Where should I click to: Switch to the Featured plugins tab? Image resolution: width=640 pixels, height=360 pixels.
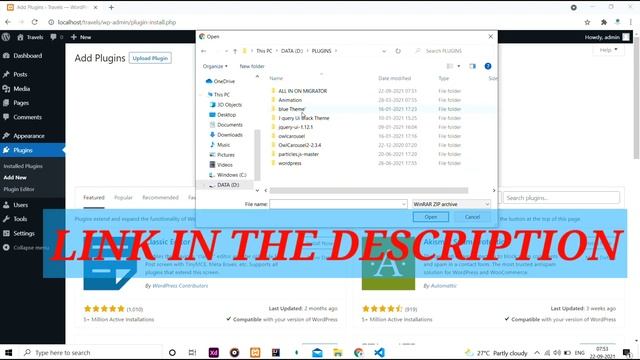[94, 198]
